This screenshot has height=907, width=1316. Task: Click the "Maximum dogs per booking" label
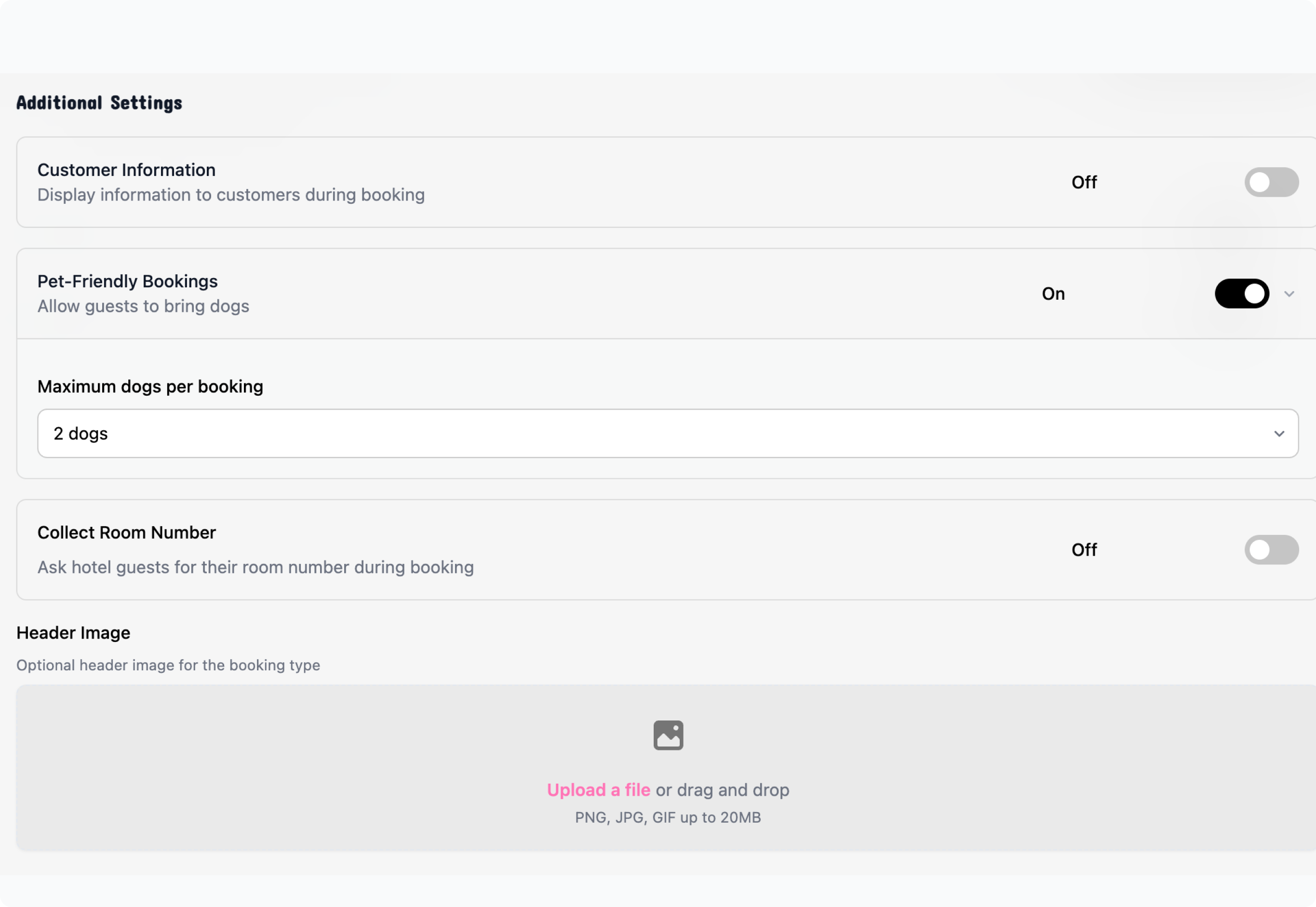[150, 387]
